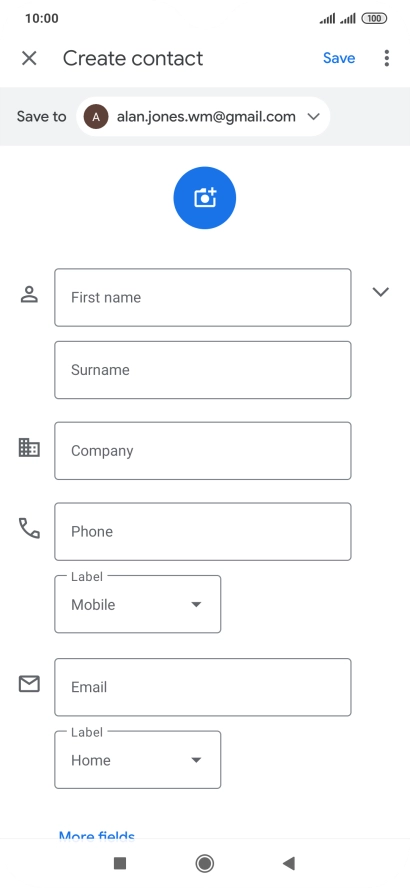Tap the add contact photo camera icon

[x=204, y=198]
